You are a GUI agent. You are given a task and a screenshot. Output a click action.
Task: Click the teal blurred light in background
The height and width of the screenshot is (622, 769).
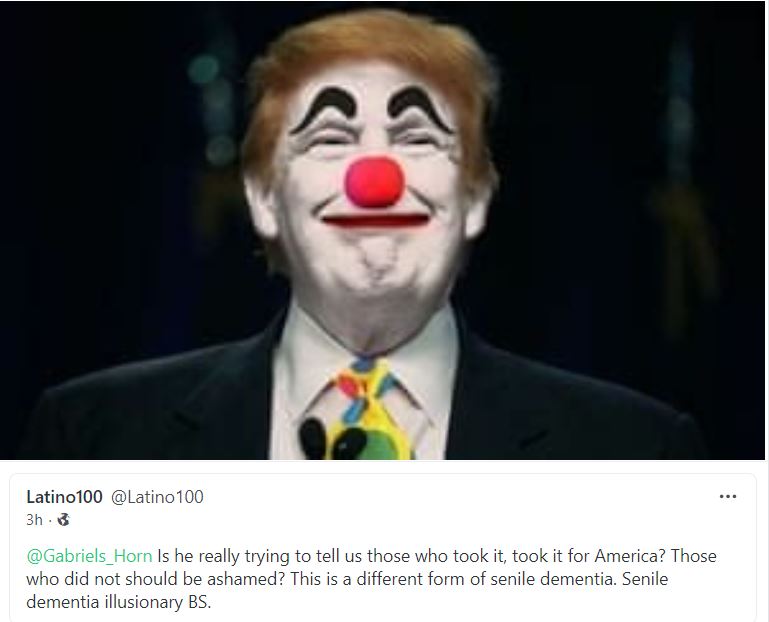(205, 70)
